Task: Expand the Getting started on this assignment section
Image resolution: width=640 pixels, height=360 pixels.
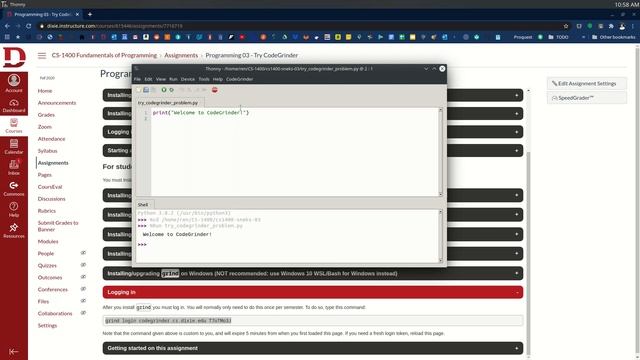Action: [313, 348]
